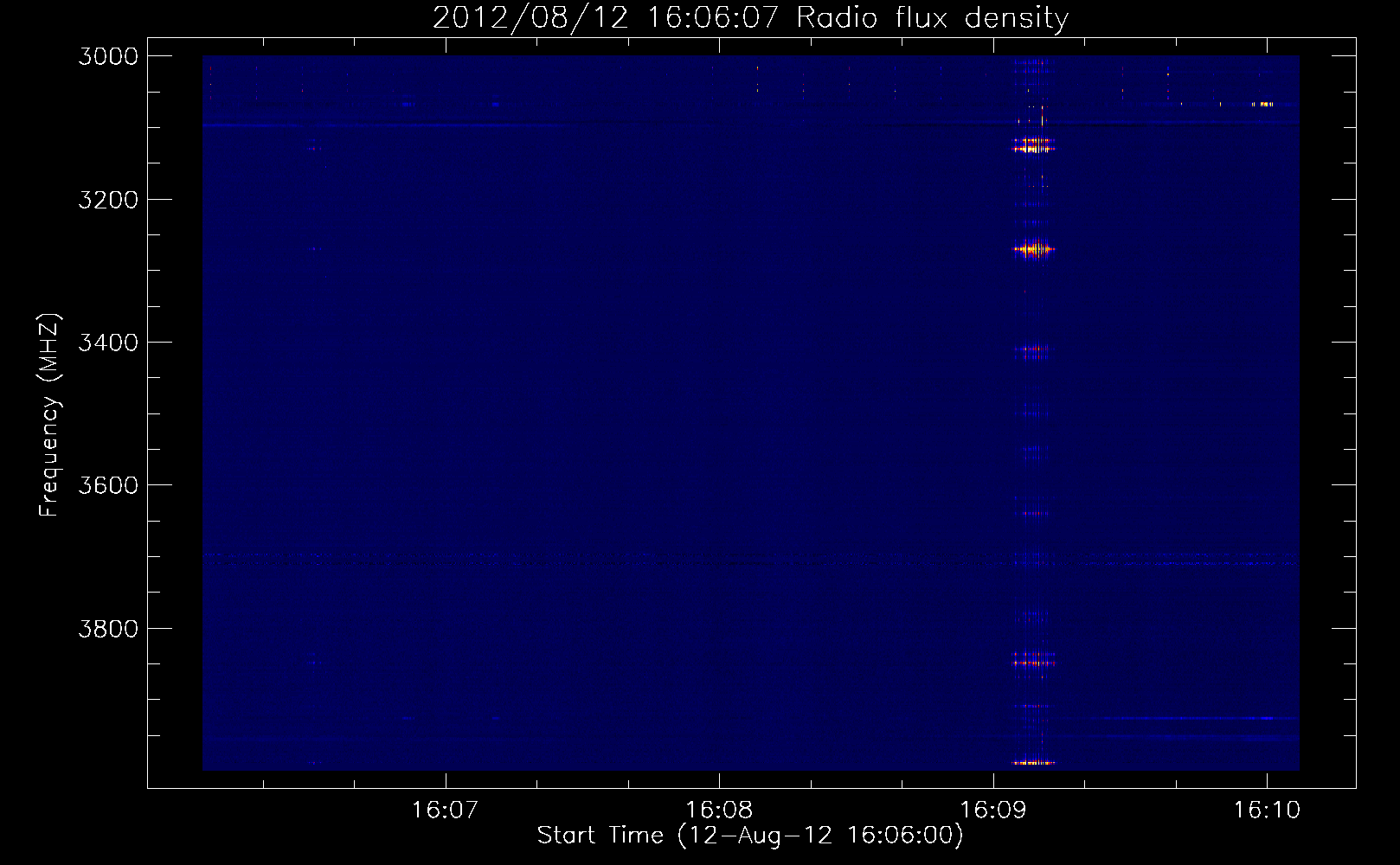Screen dimensions: 1400x865
Task: Click the 16:08 time tick label
Action: 719,810
